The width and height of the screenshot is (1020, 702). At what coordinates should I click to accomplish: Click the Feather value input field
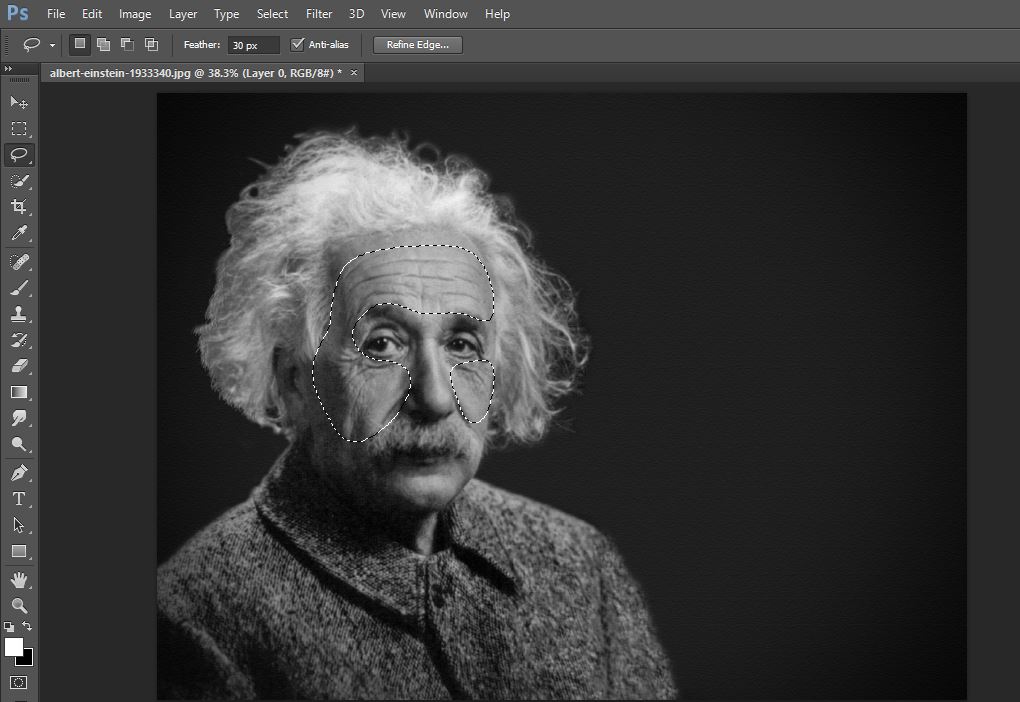click(x=253, y=45)
